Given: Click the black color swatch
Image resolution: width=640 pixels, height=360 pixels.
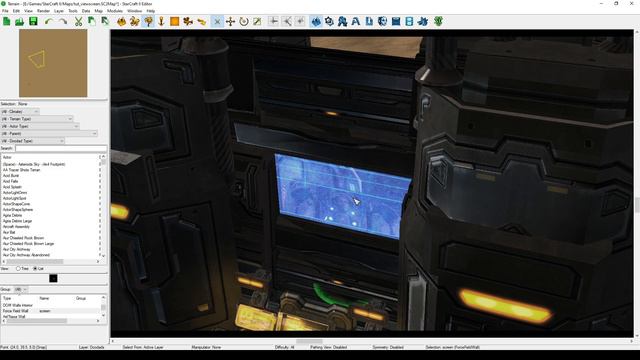Looking at the screenshot, I should coord(53,278).
